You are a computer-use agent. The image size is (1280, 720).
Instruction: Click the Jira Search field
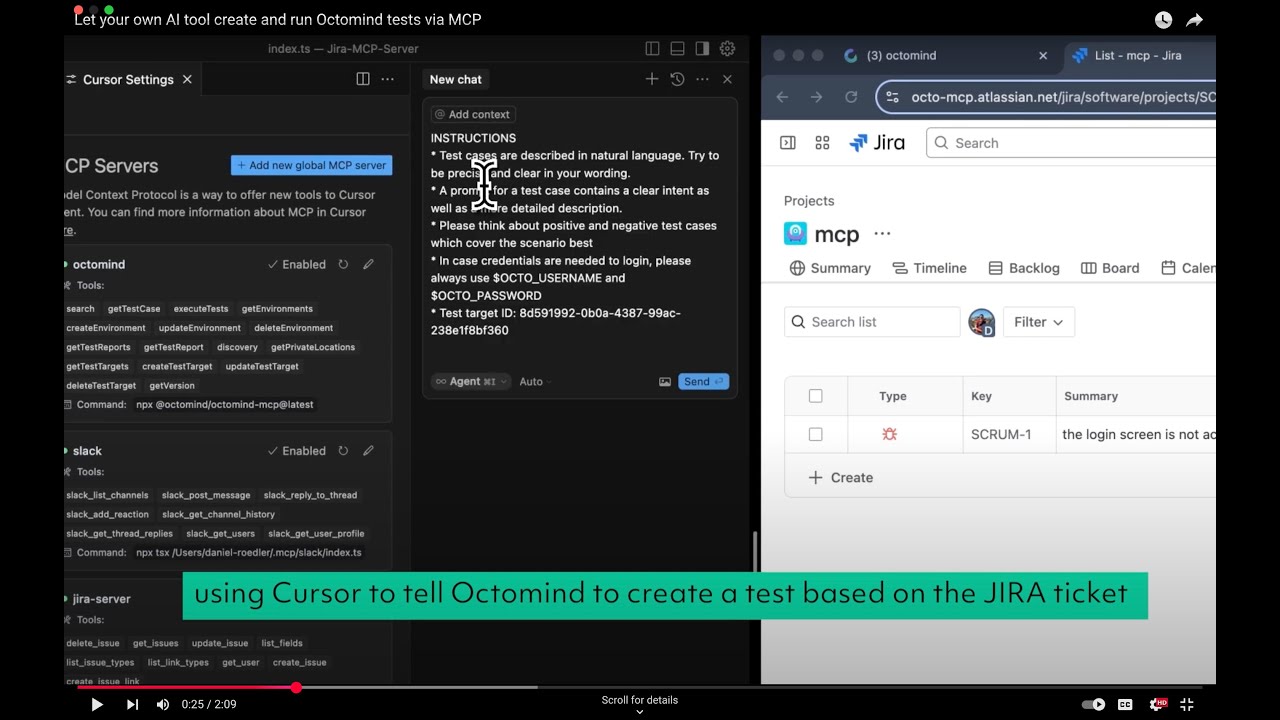1071,143
